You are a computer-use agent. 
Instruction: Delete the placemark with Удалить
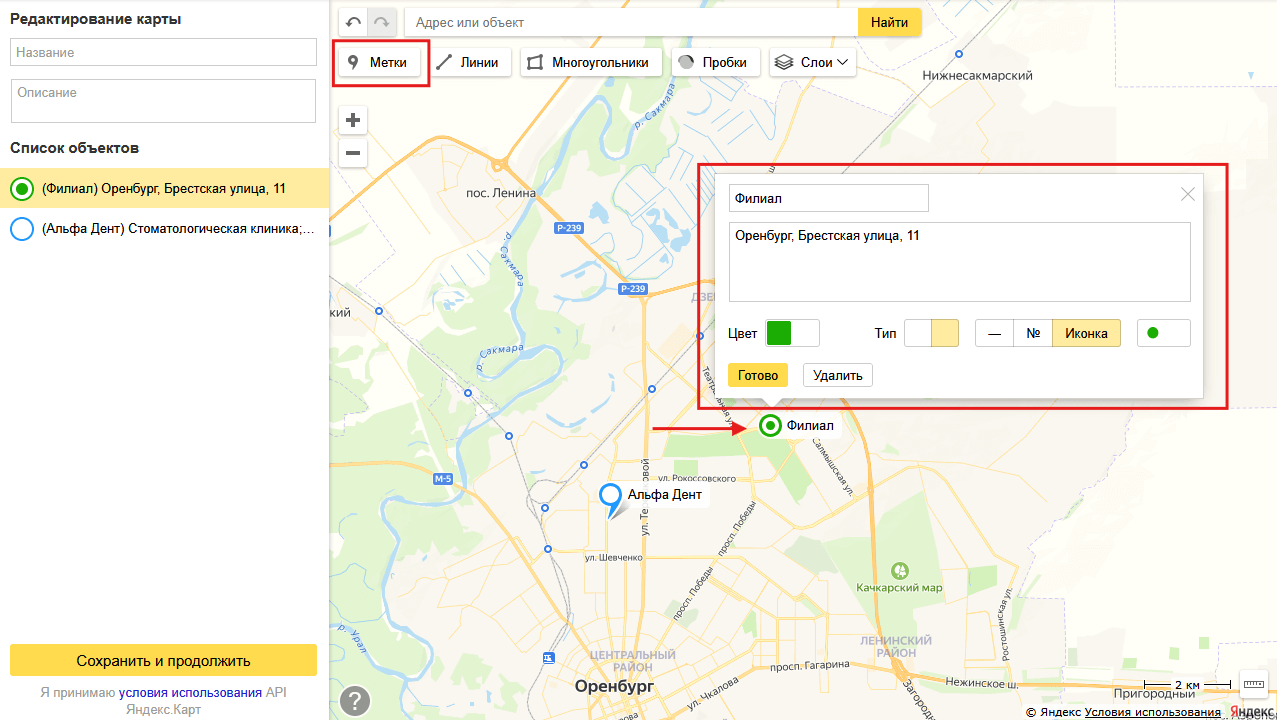point(838,375)
